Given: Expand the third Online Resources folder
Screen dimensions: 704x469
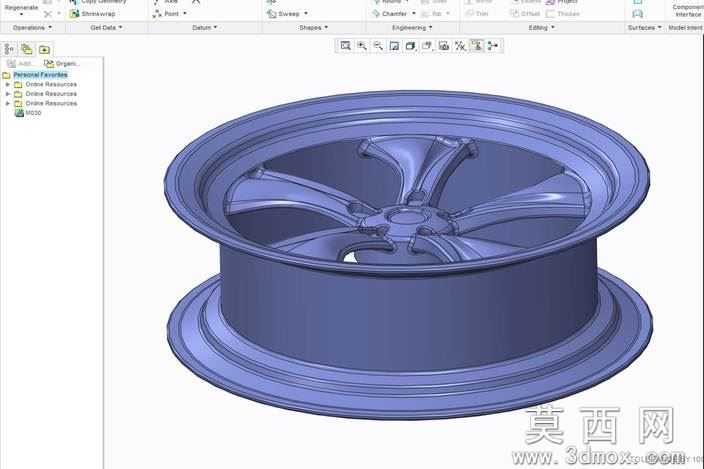Looking at the screenshot, I should click(x=8, y=103).
